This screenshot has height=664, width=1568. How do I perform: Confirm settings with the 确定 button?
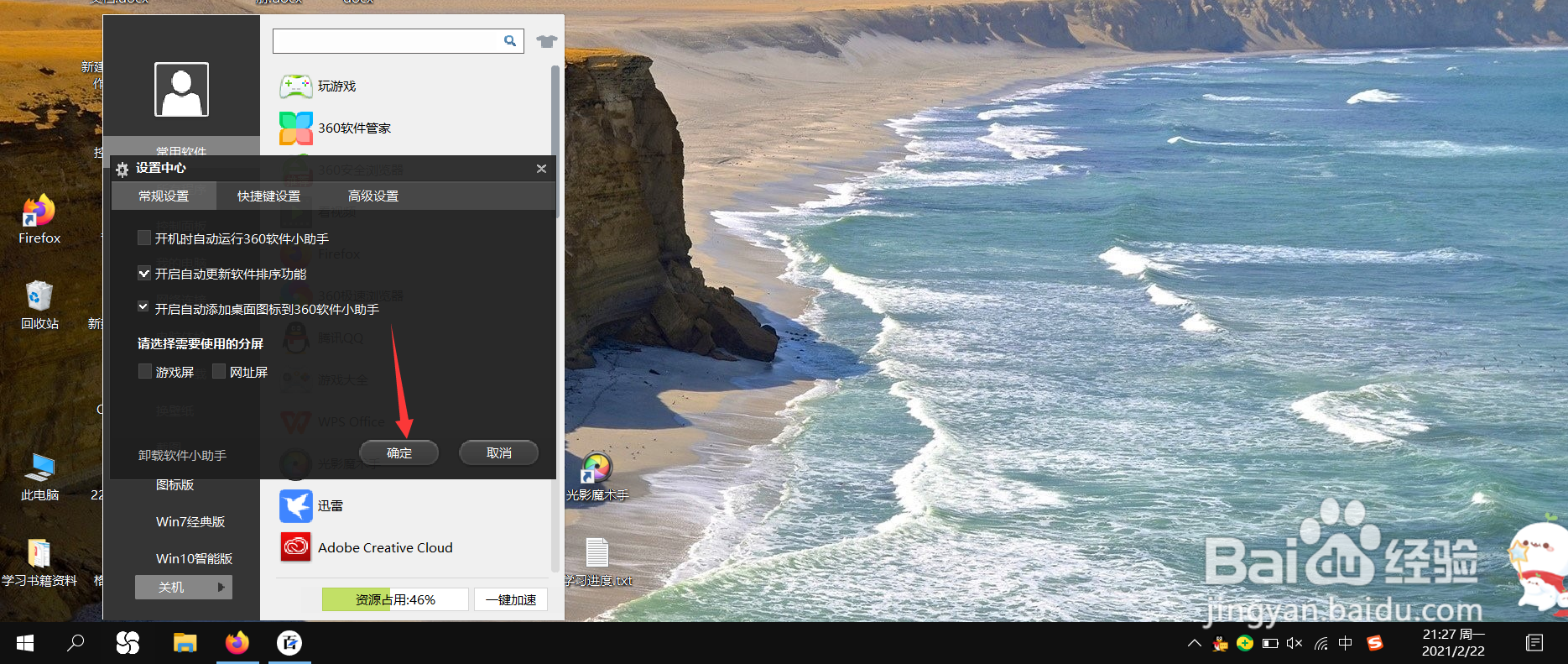point(399,452)
